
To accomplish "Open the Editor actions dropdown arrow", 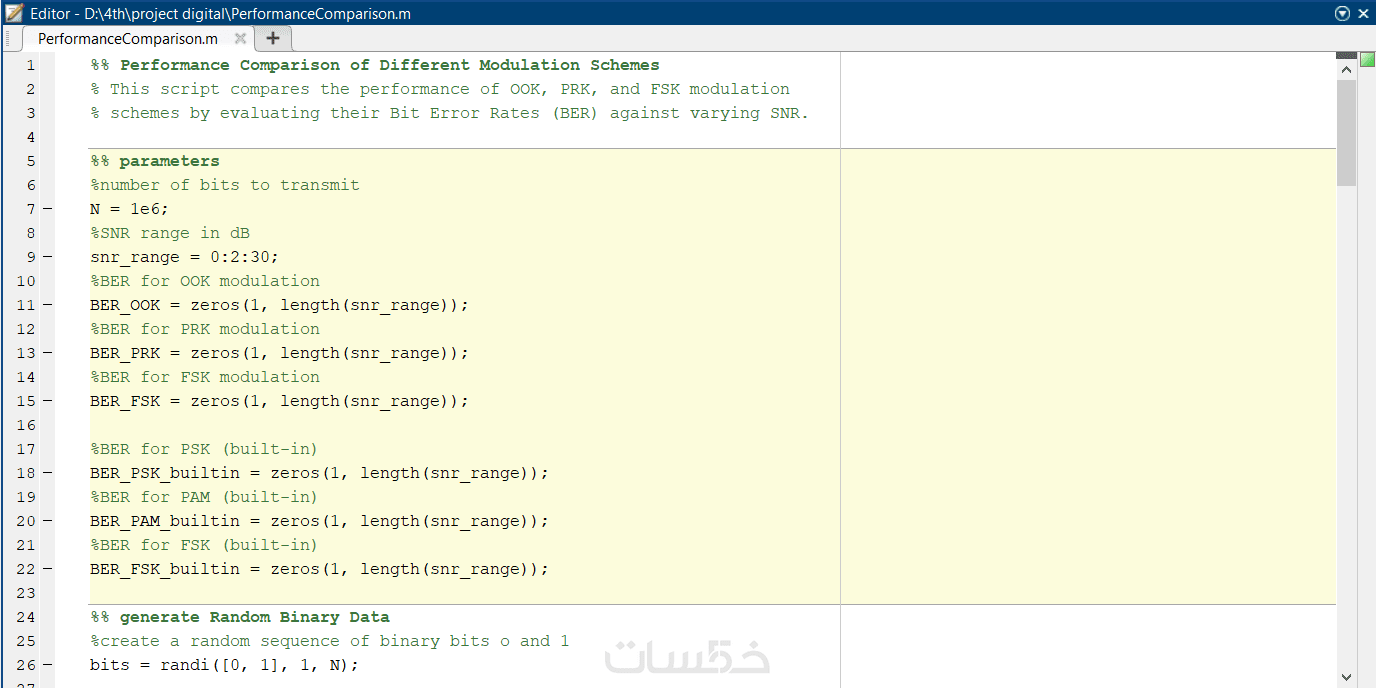I will coord(1342,13).
